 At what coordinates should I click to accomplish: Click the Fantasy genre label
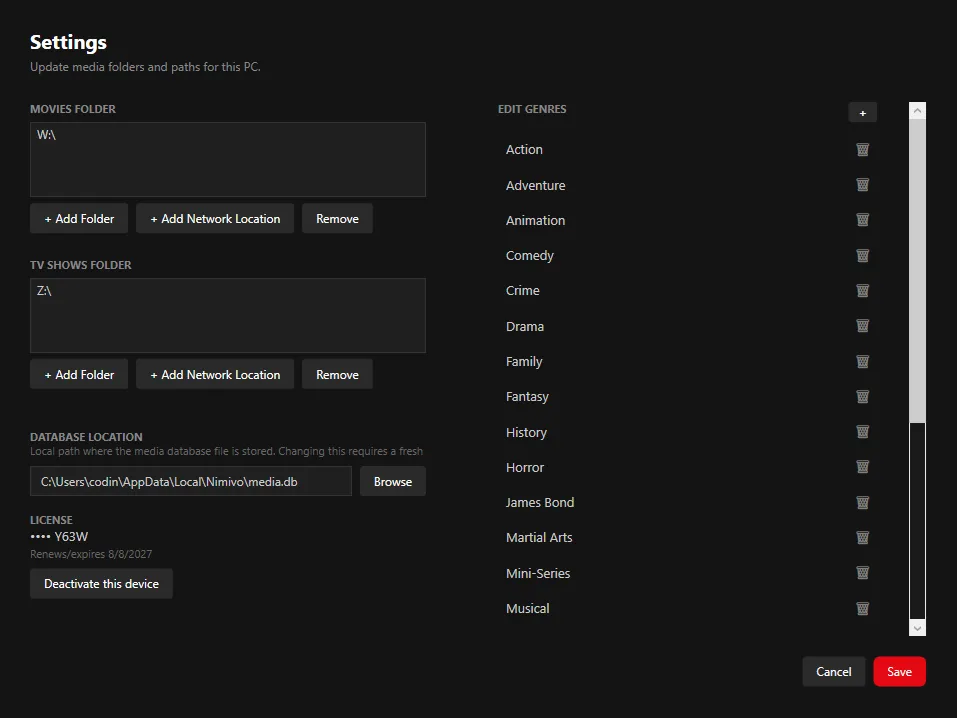[x=527, y=397]
